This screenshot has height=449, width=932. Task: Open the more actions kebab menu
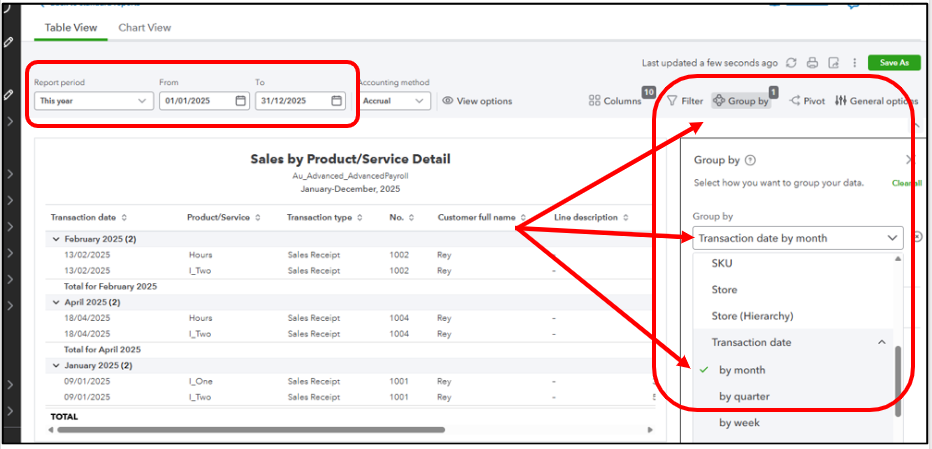point(855,62)
